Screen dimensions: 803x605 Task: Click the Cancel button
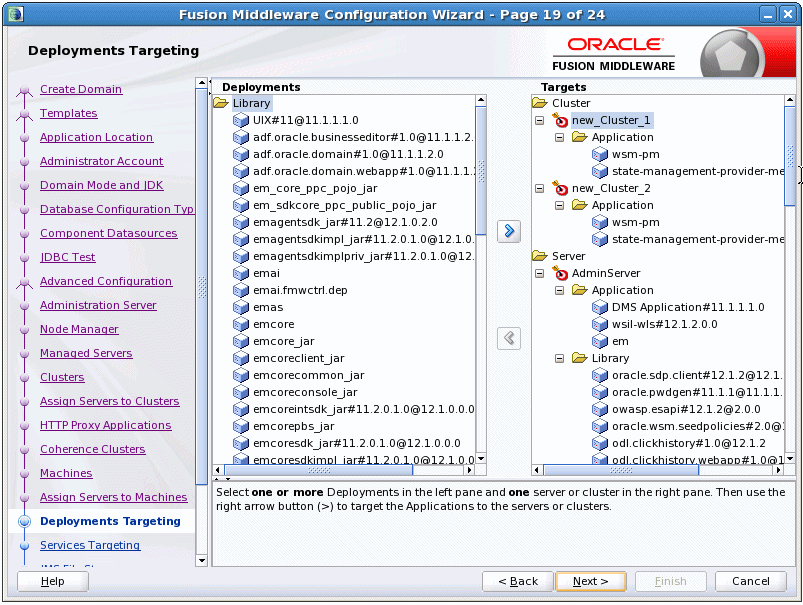[x=750, y=581]
